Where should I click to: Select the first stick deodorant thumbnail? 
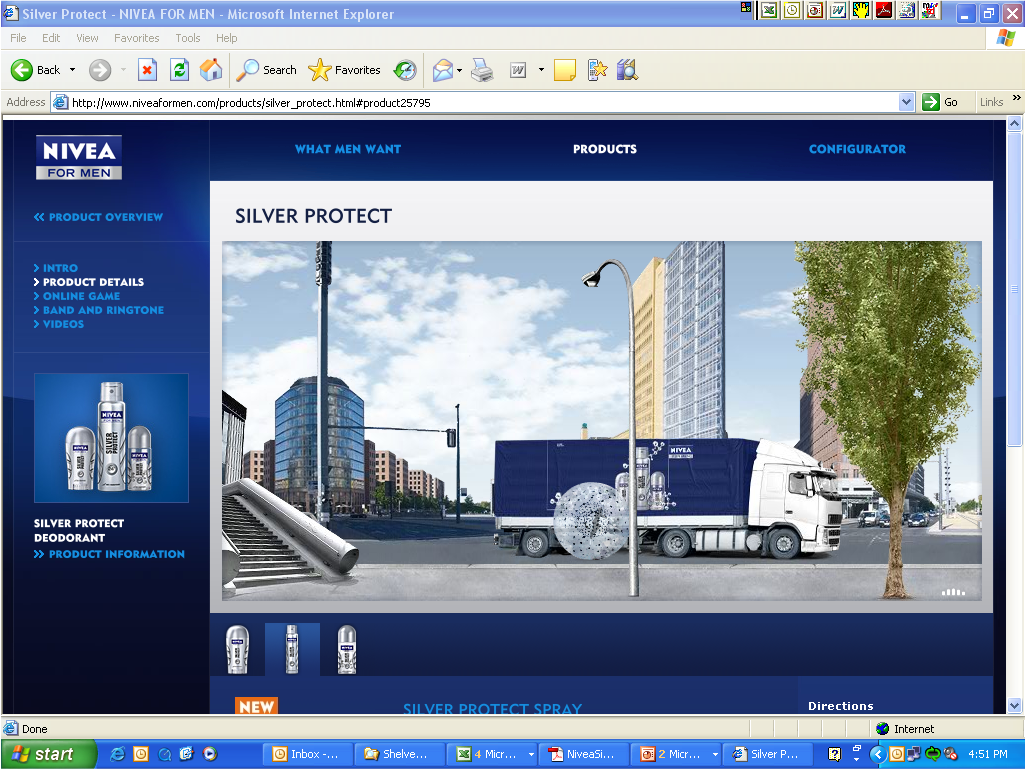[237, 649]
